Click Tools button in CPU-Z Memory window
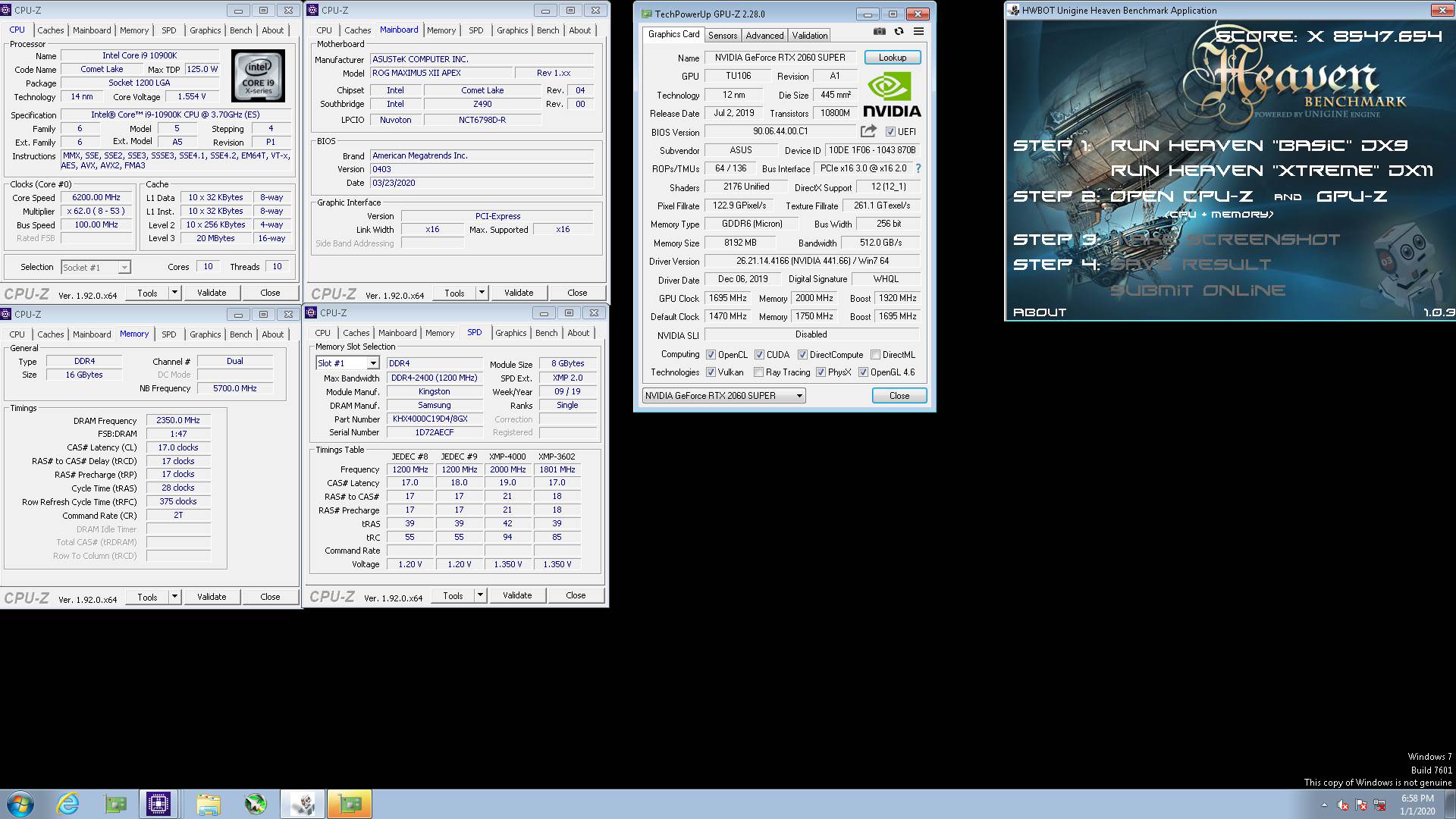Image resolution: width=1456 pixels, height=819 pixels. [147, 597]
